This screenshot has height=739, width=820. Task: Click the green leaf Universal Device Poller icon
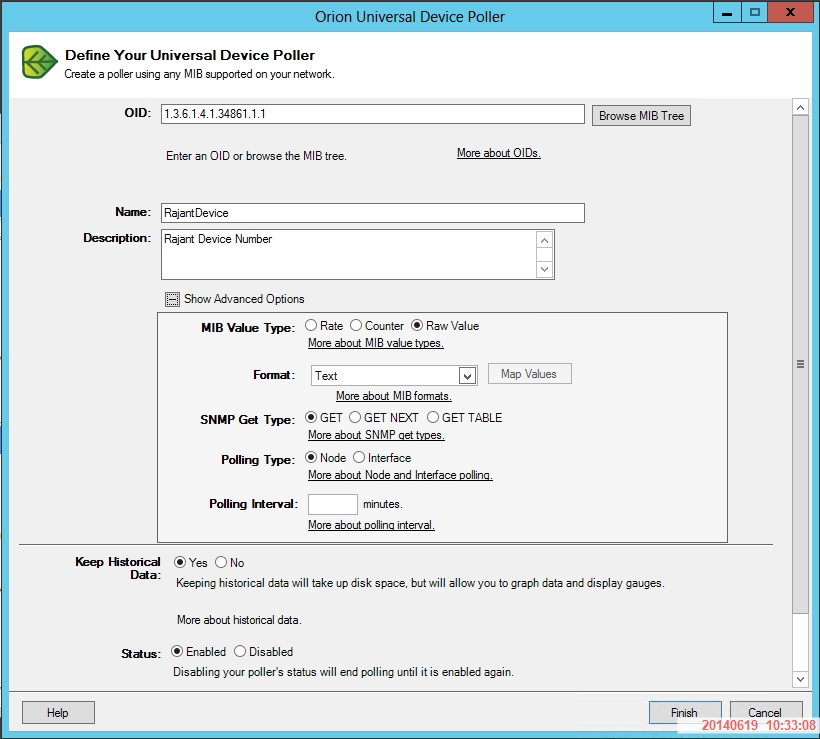pos(39,62)
